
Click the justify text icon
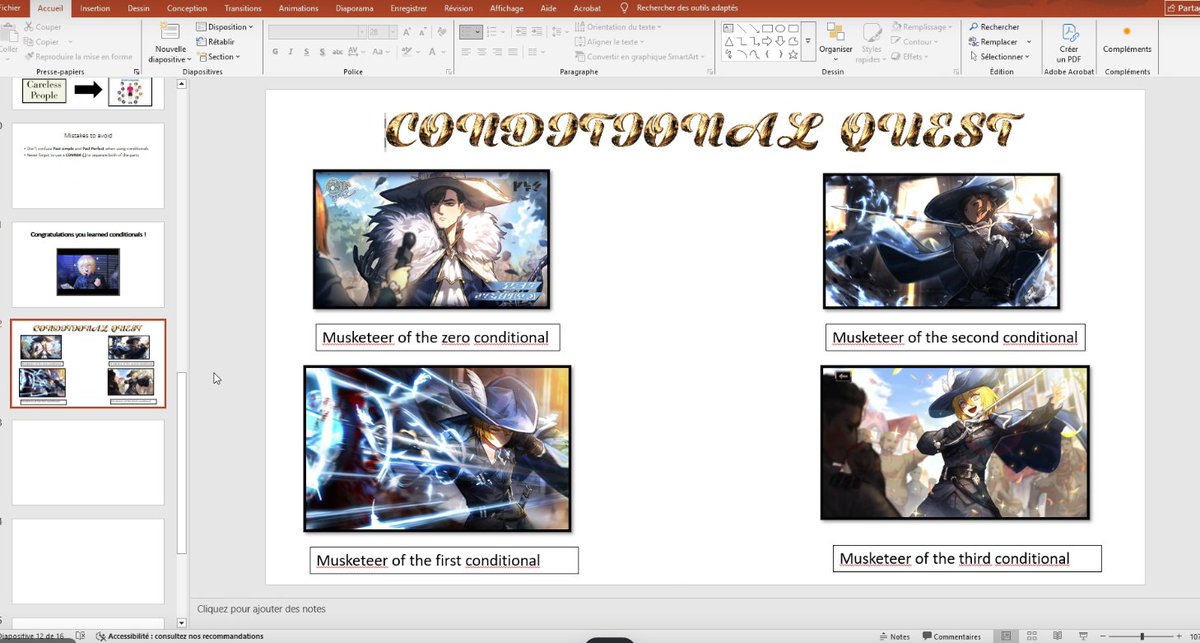coord(513,52)
